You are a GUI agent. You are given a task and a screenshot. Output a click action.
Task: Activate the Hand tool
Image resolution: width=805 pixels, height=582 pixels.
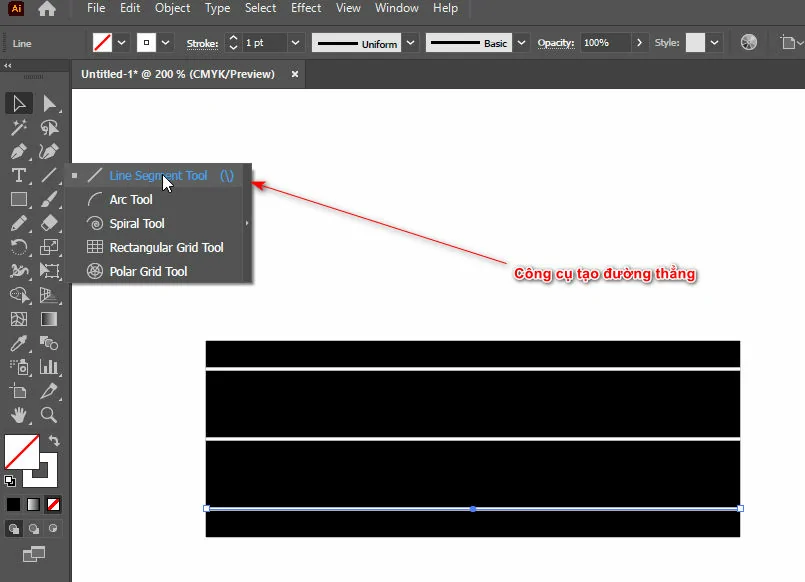coord(19,415)
